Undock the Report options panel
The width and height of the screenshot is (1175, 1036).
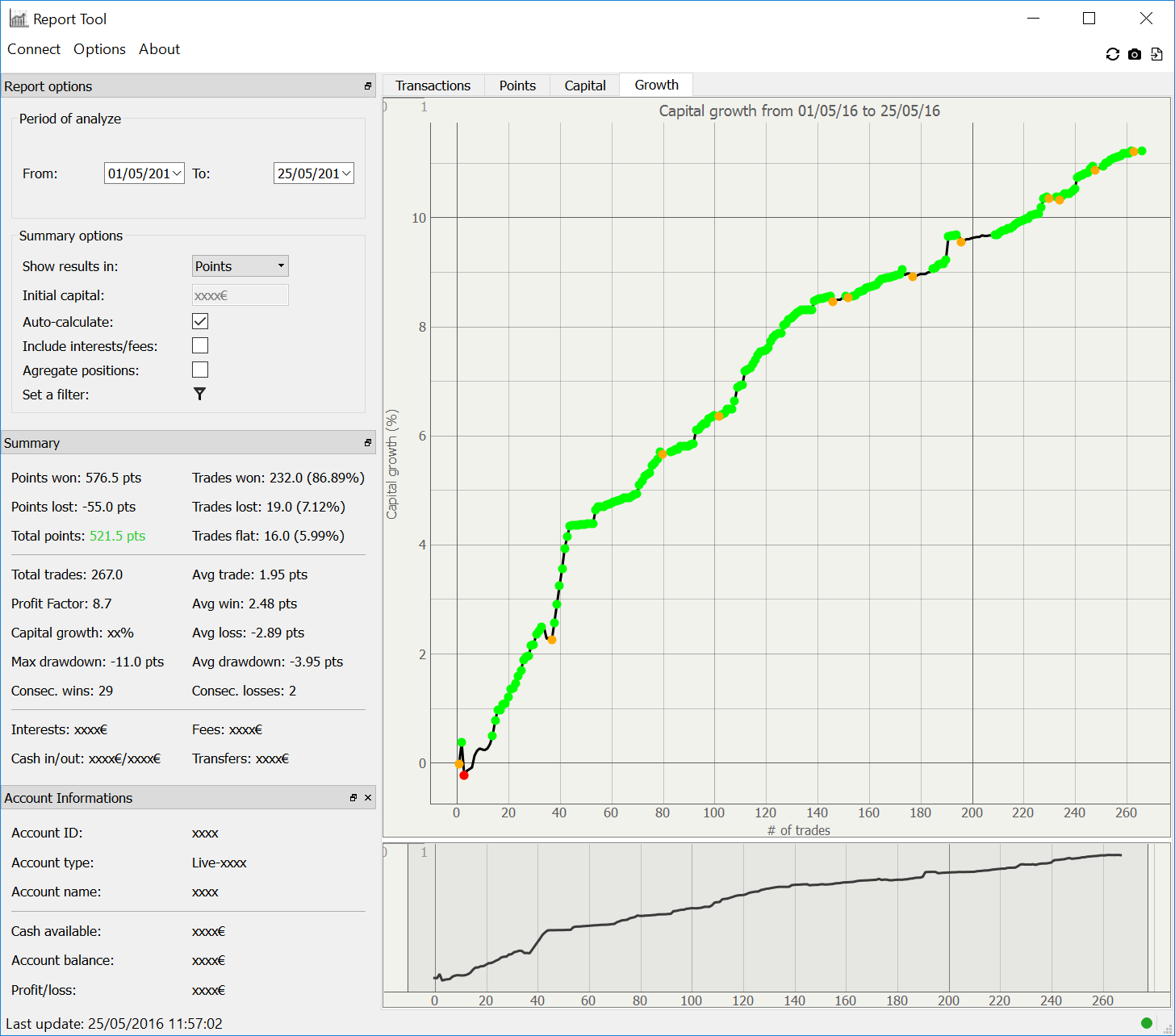[x=368, y=86]
